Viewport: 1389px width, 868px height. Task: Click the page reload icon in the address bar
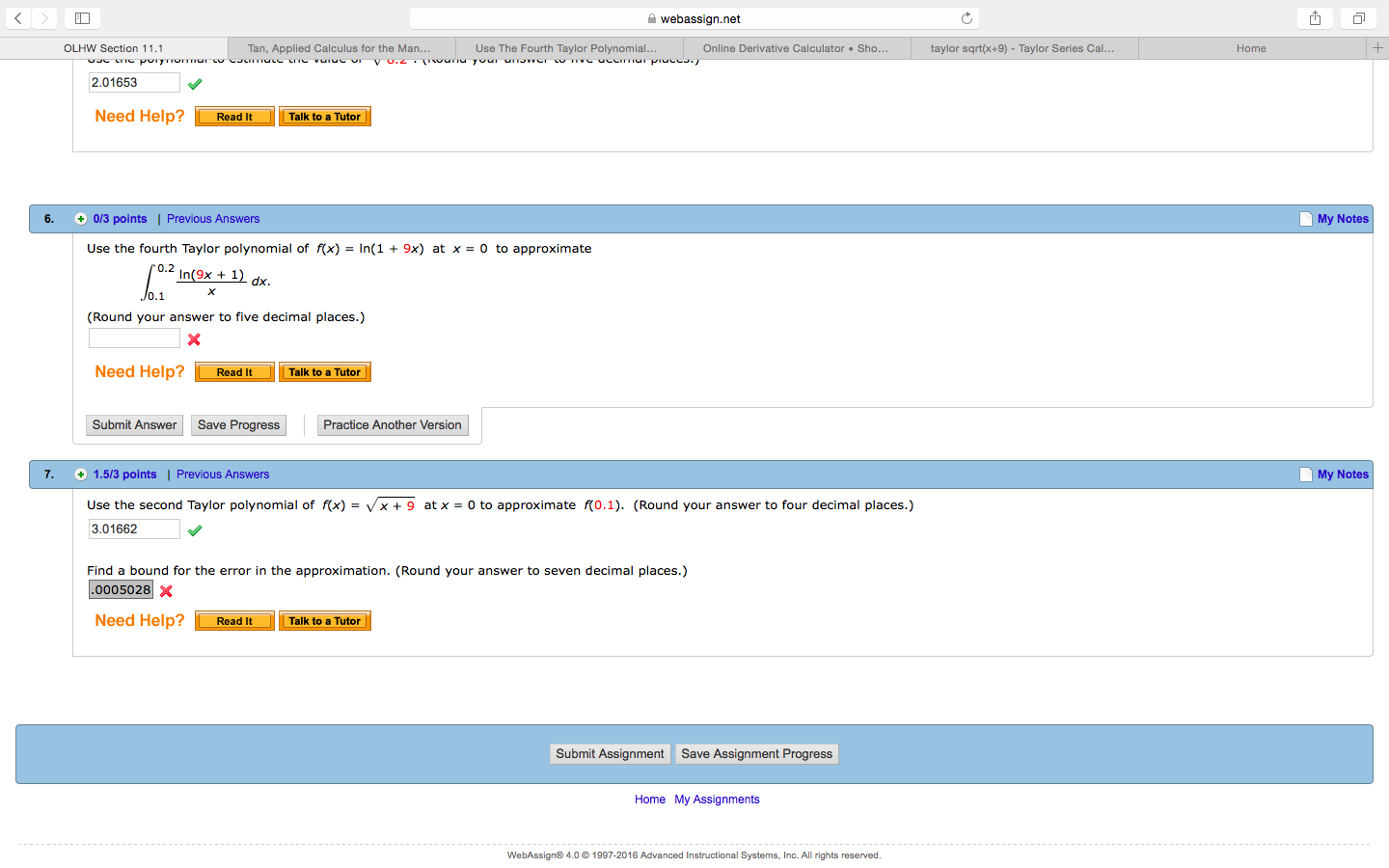(x=967, y=17)
